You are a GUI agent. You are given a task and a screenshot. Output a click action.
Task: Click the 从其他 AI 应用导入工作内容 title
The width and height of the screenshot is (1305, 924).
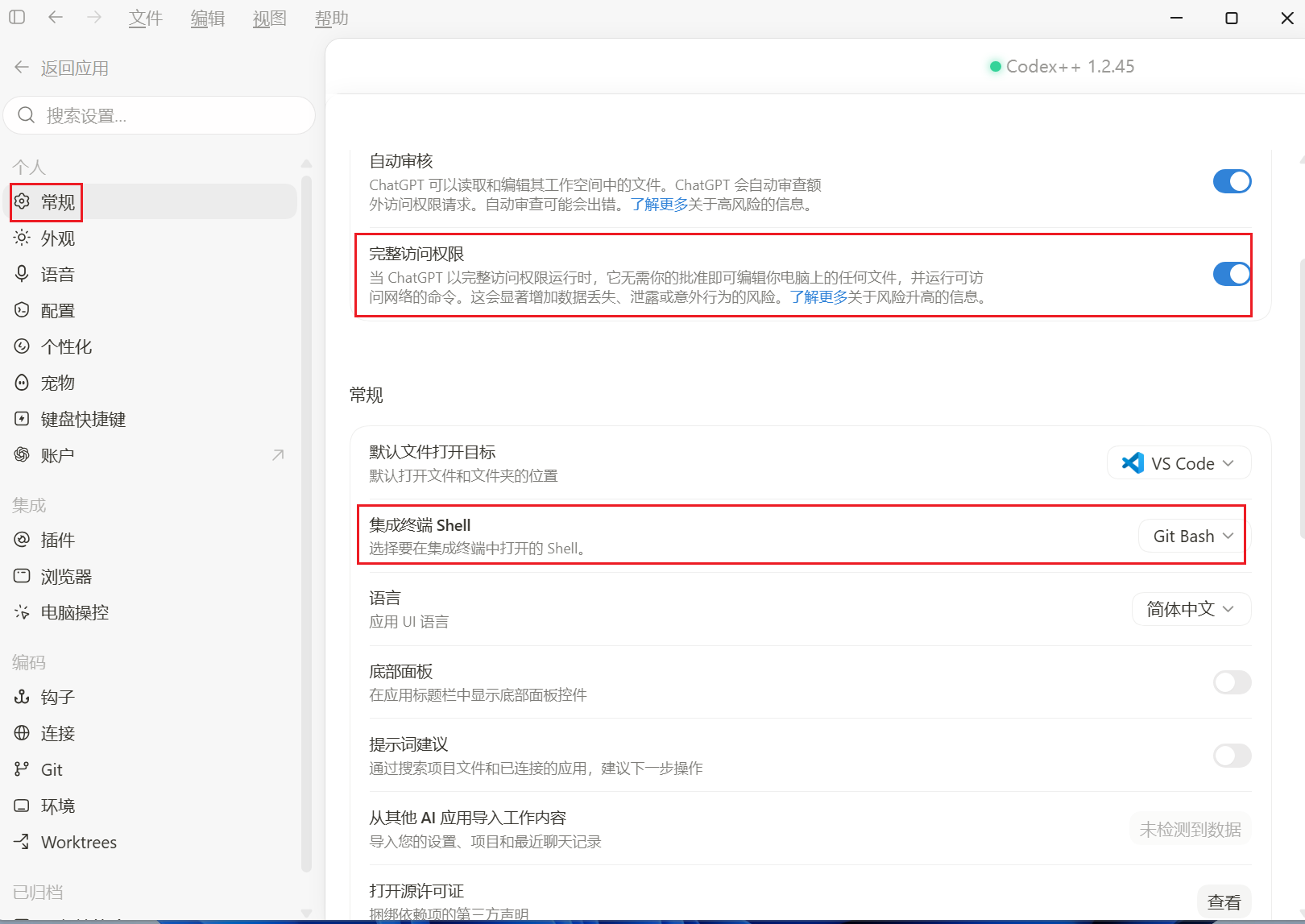tap(467, 818)
